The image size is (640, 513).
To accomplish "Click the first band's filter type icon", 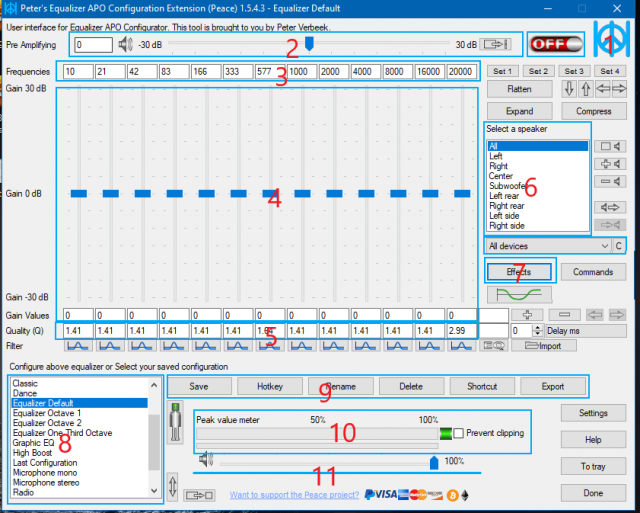I will 78,346.
